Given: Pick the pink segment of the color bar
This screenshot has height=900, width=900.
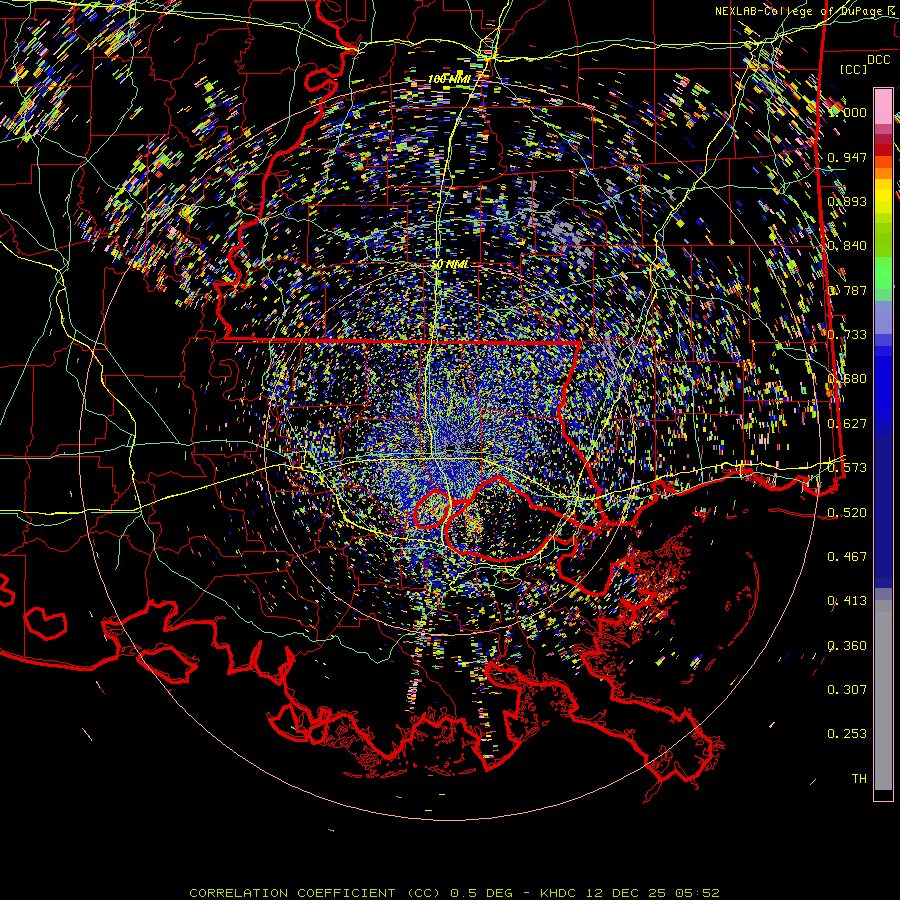Looking at the screenshot, I should (x=883, y=106).
